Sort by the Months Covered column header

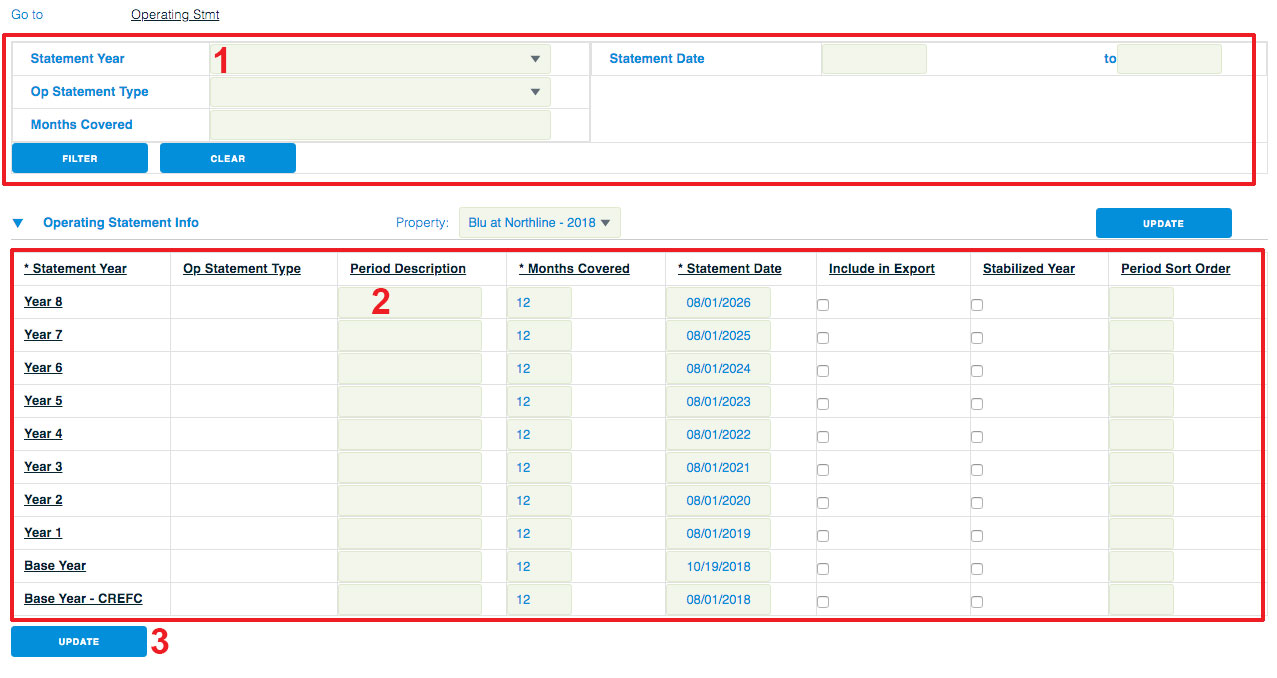click(574, 269)
